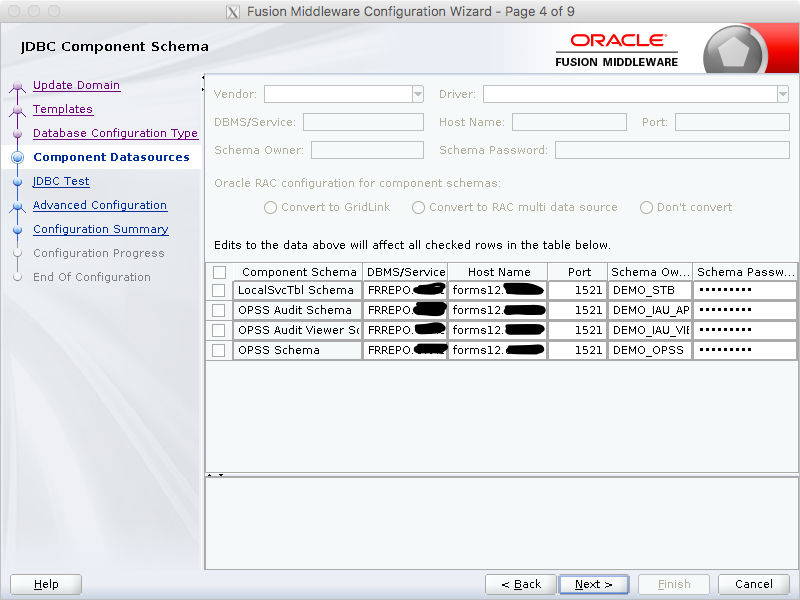Screen dimensions: 800x600
Task: Click the JDBC Test step circle marker
Action: (18, 181)
